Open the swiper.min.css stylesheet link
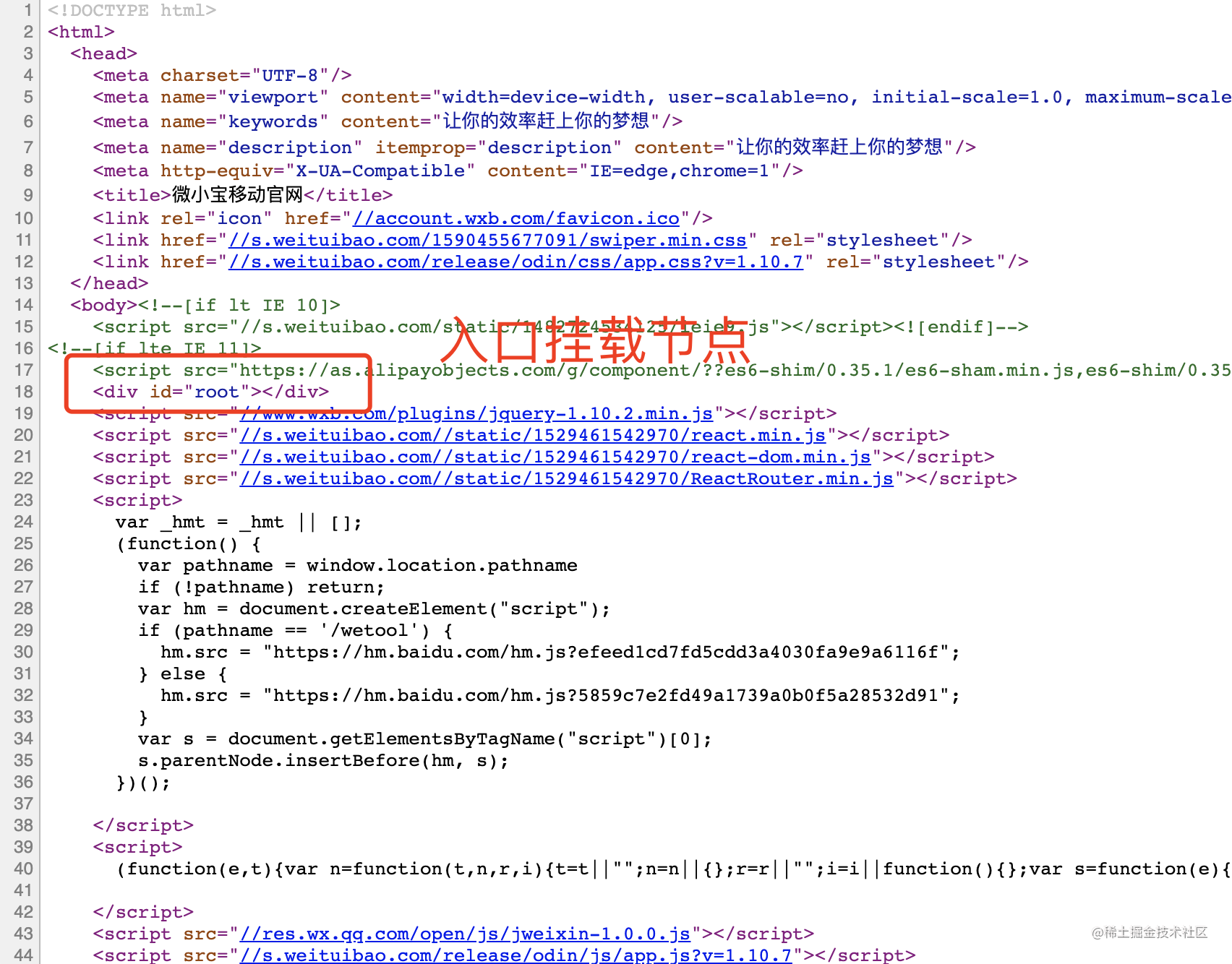Viewport: 1232px width, 964px height. pos(487,240)
